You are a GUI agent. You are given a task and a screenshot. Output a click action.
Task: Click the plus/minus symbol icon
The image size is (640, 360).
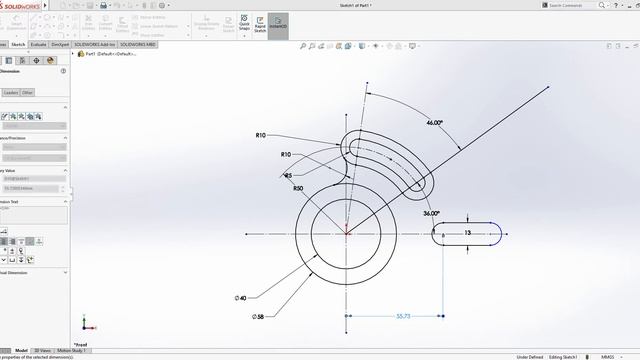[12, 251]
